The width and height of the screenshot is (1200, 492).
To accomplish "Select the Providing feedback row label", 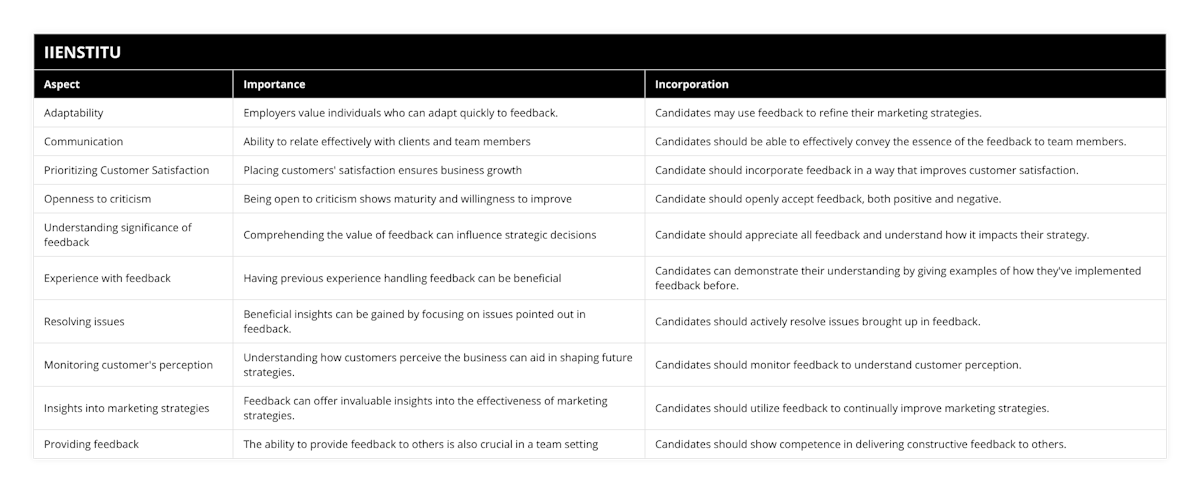I will (91, 444).
